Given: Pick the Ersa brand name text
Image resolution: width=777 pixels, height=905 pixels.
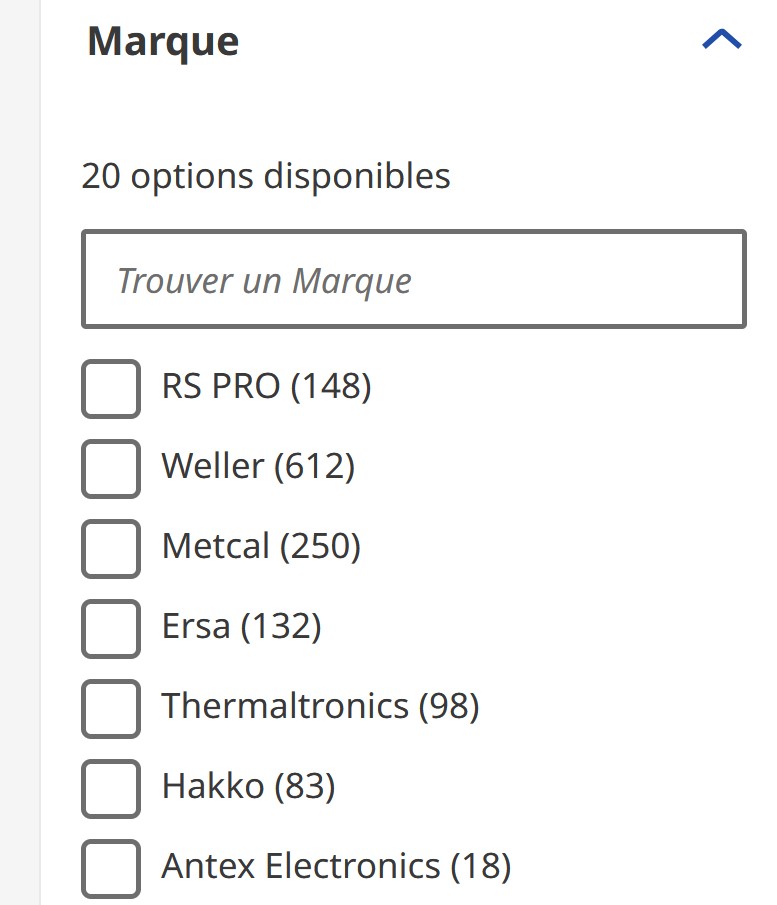Looking at the screenshot, I should click(x=196, y=626).
